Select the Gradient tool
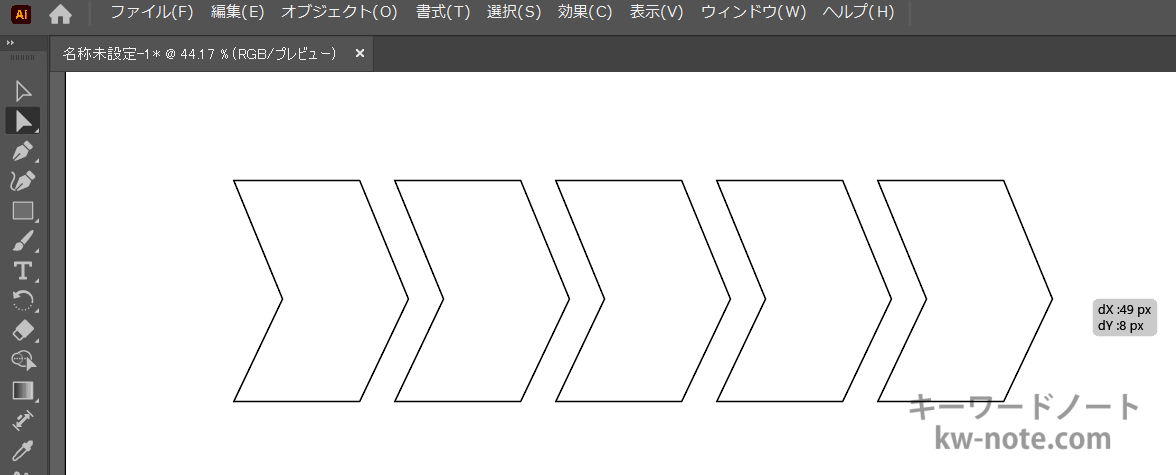The width and height of the screenshot is (1176, 475). (x=23, y=390)
